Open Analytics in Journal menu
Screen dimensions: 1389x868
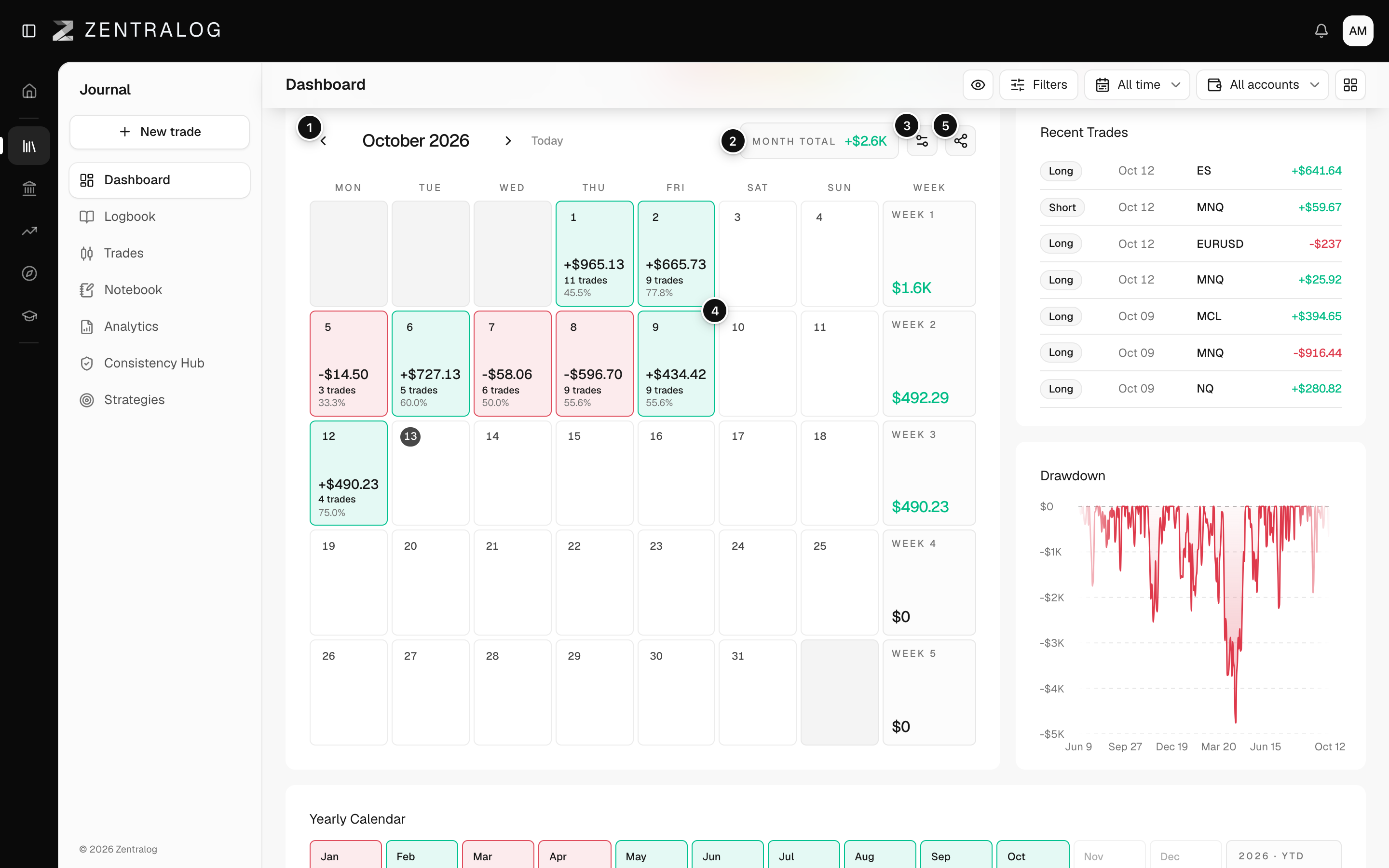tap(160, 326)
